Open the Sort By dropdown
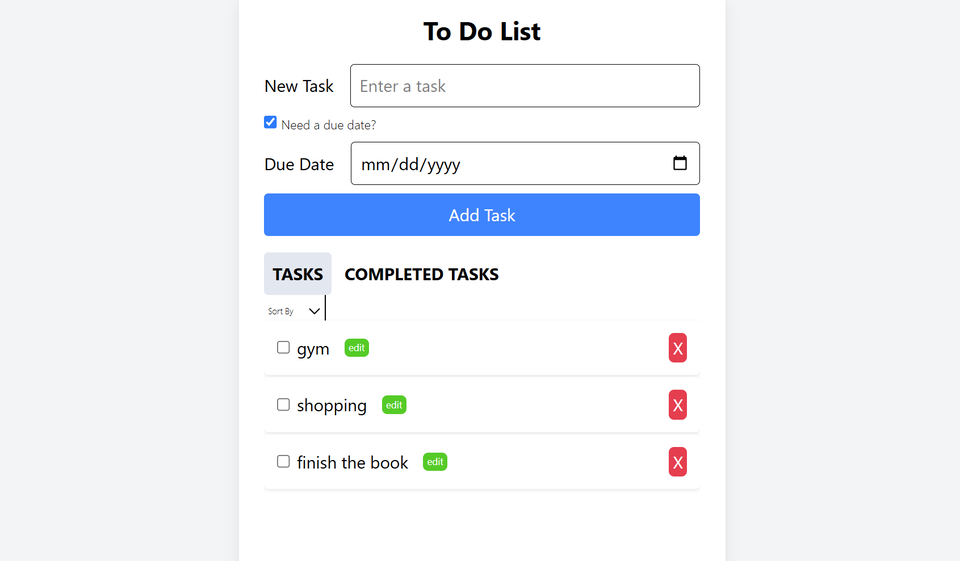Screen dimensions: 960x561 (295, 311)
